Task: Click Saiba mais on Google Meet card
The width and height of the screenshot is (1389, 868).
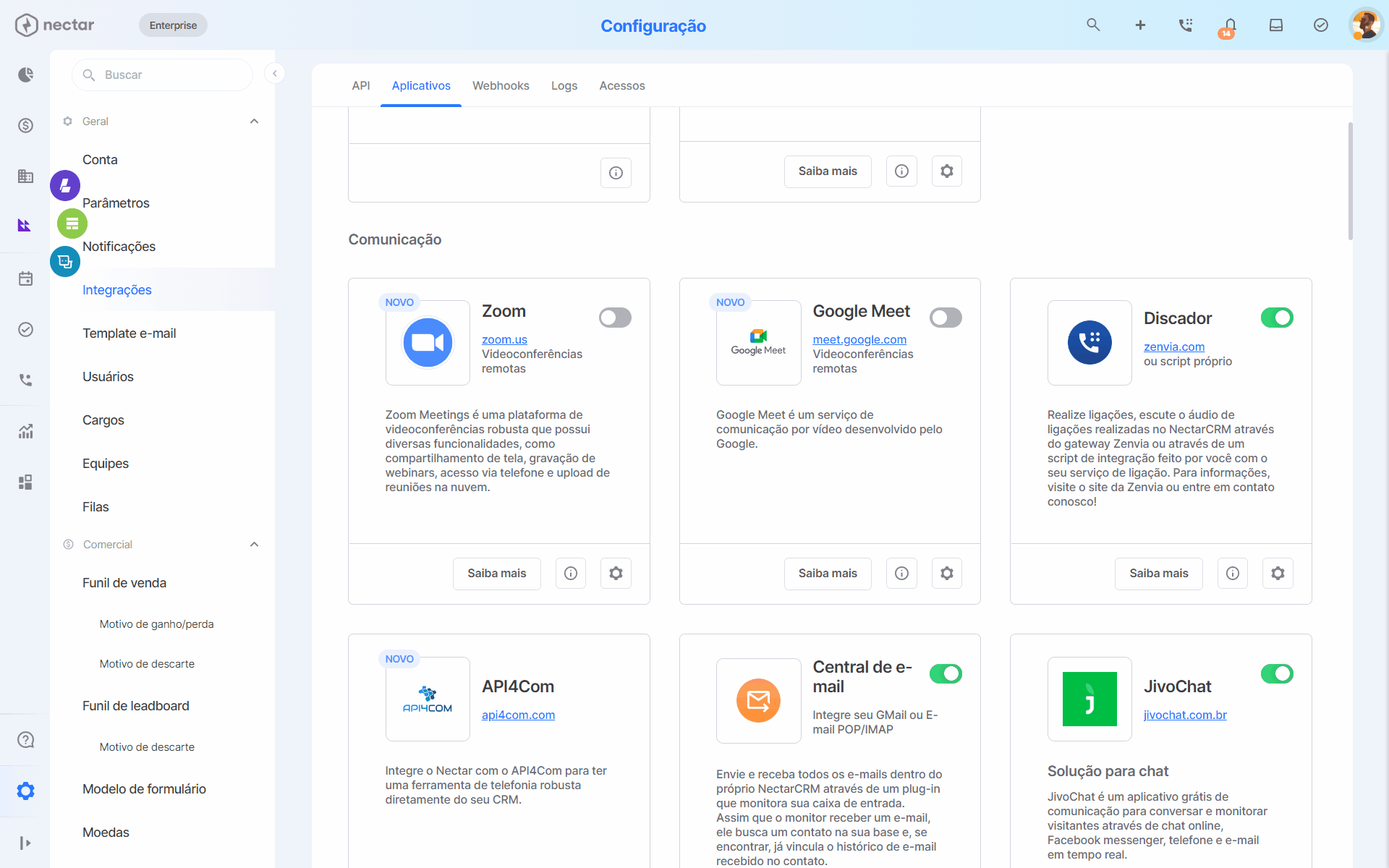Action: click(x=828, y=574)
